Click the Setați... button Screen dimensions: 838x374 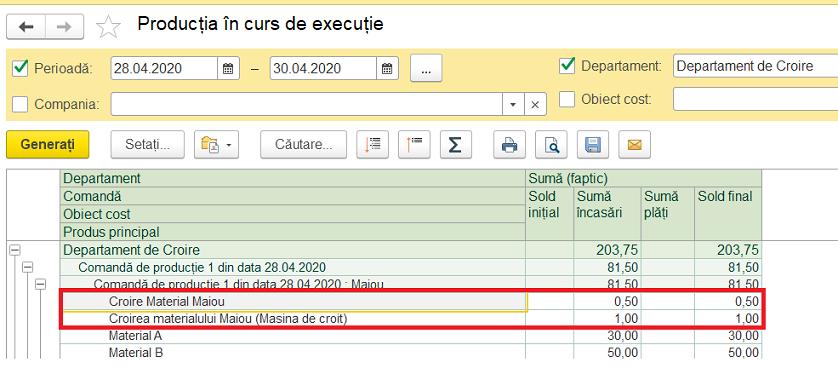click(x=148, y=145)
